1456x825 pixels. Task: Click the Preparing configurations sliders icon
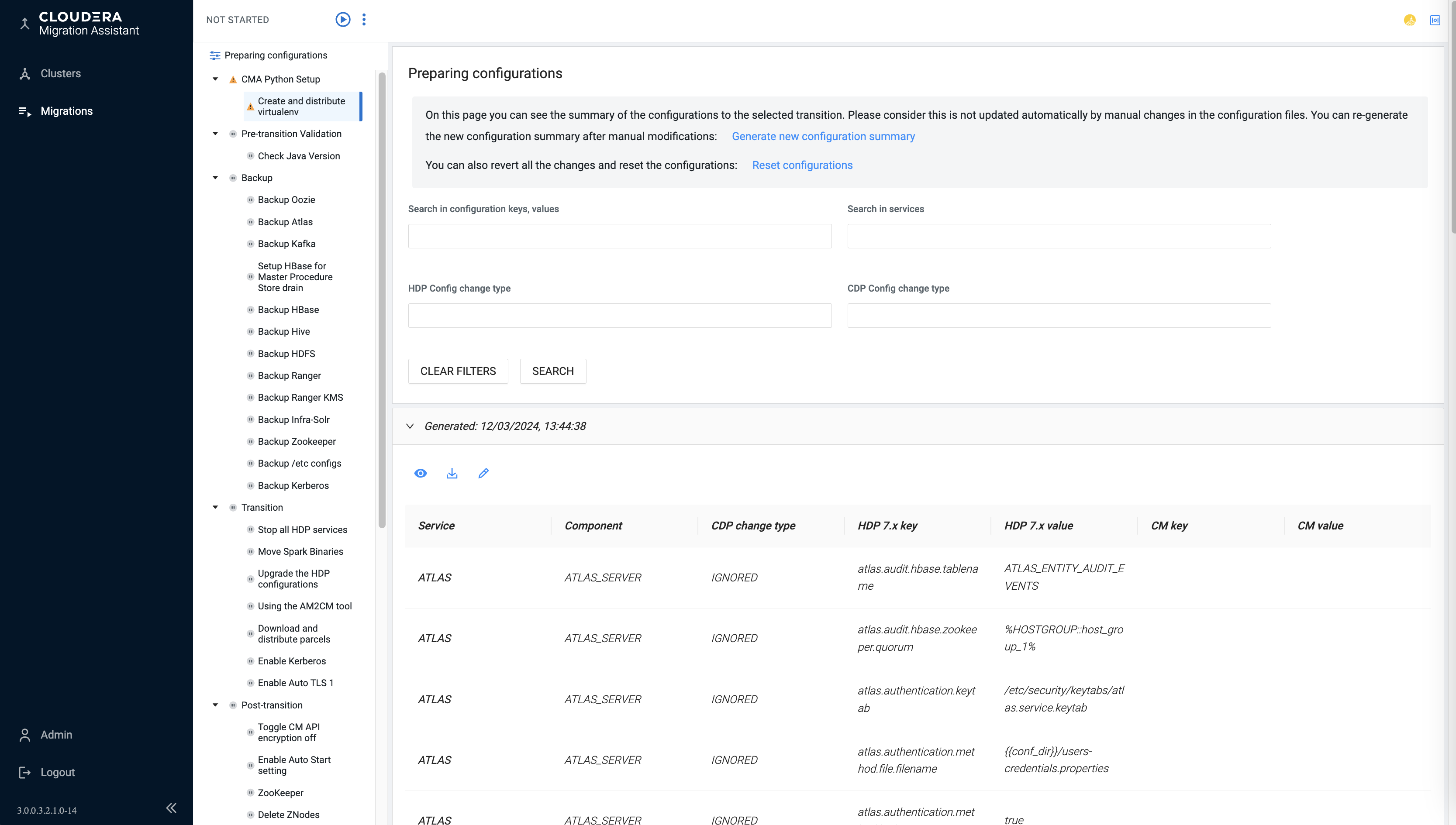(215, 55)
